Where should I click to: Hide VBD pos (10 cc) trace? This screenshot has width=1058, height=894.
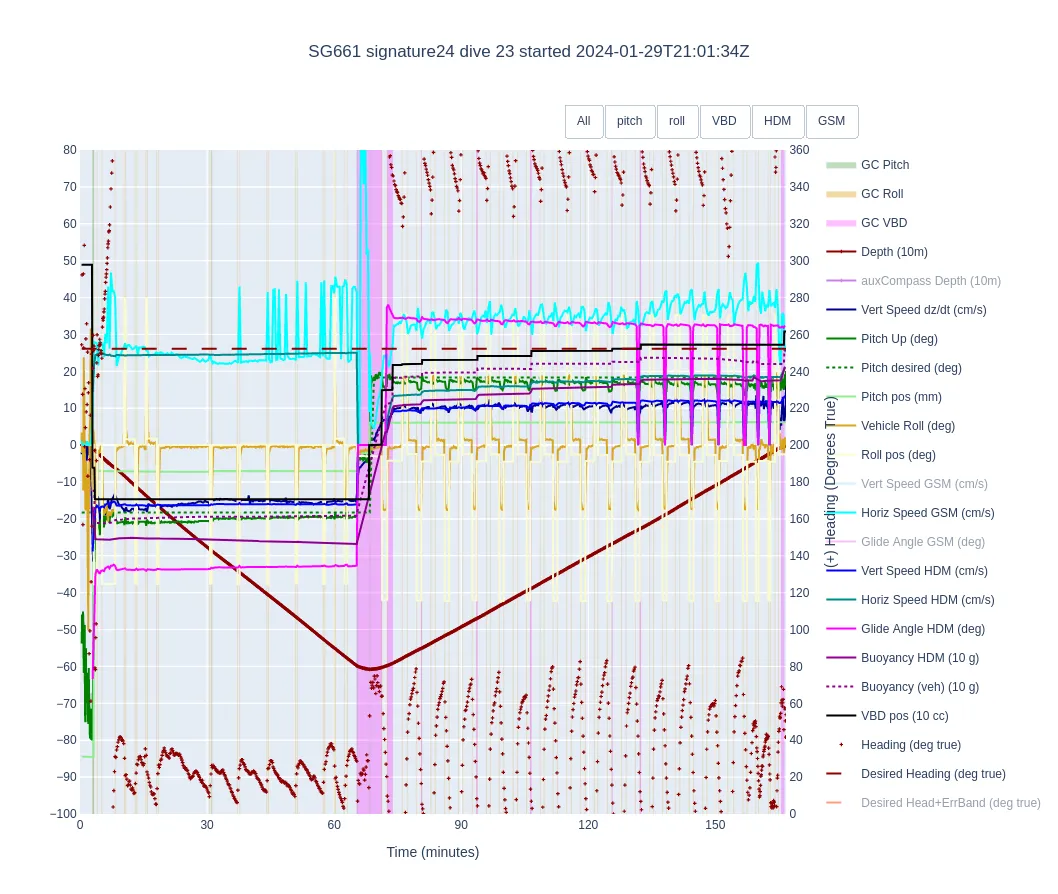(x=887, y=717)
